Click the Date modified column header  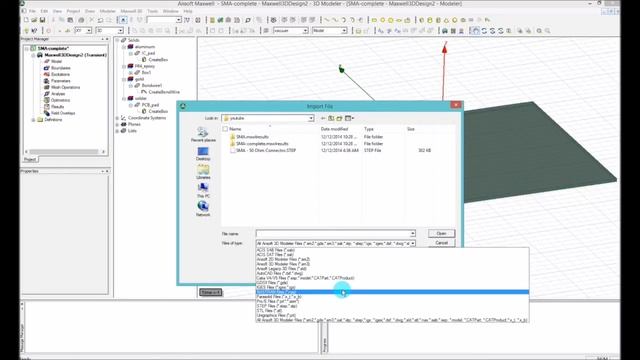(334, 129)
